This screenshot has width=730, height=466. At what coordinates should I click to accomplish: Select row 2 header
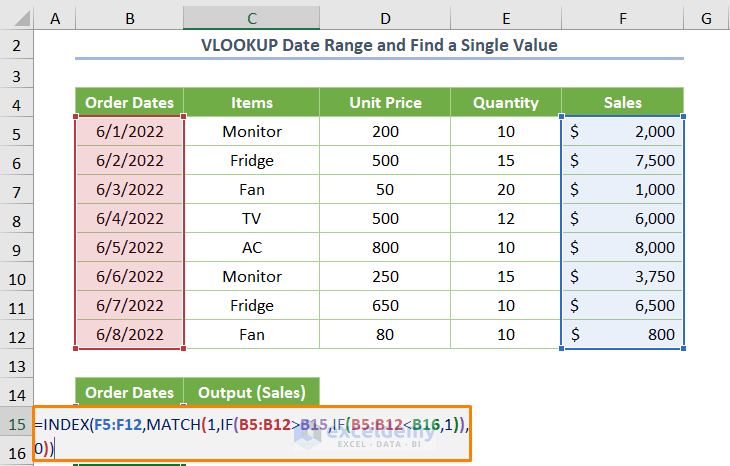tap(17, 45)
